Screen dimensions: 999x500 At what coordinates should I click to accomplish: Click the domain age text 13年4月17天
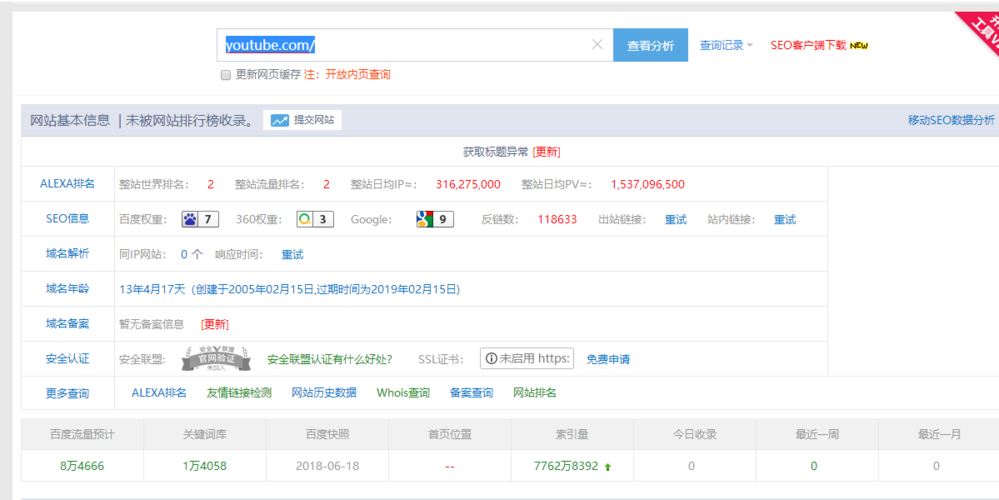[x=152, y=289]
